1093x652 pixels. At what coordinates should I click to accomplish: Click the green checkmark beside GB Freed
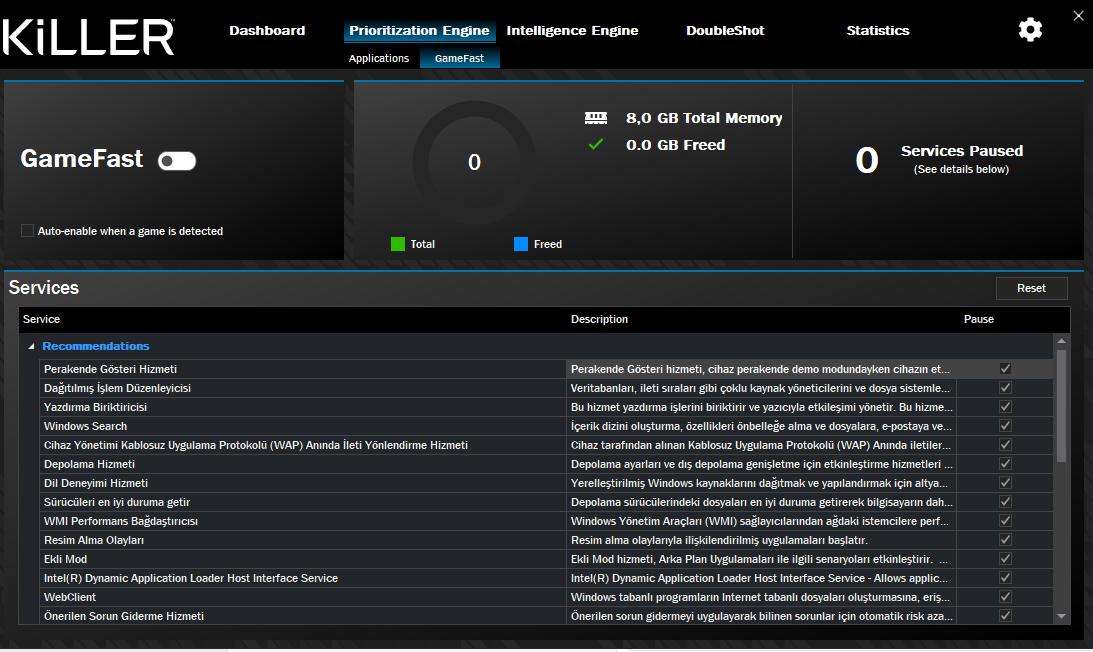595,144
